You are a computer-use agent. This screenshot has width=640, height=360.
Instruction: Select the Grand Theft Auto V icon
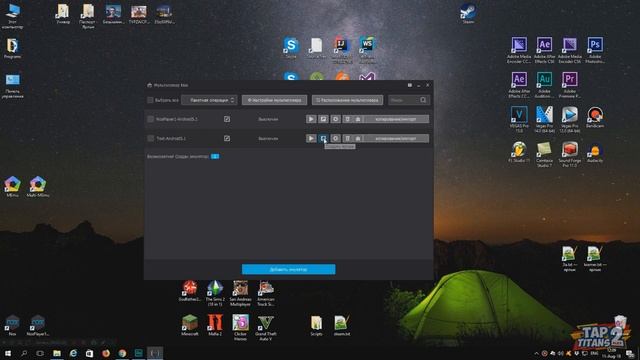click(x=266, y=327)
